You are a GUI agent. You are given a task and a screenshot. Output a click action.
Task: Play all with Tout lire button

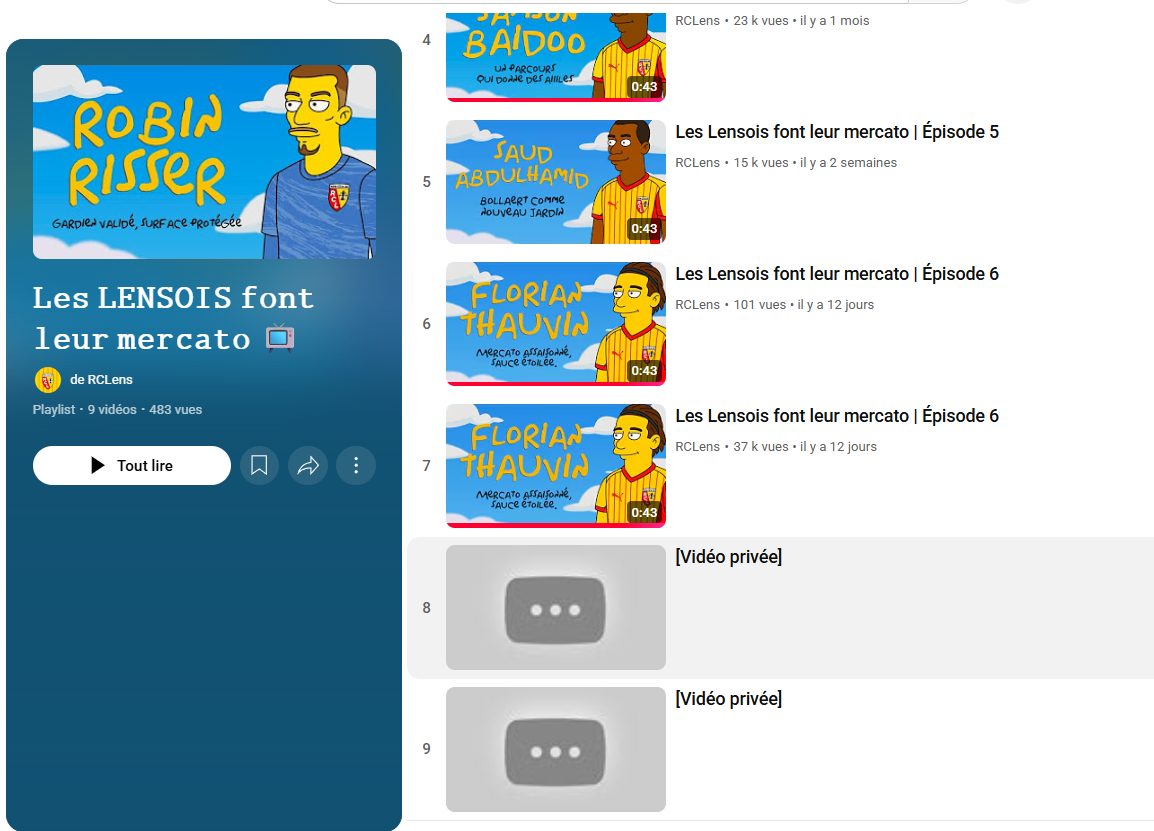click(x=132, y=465)
